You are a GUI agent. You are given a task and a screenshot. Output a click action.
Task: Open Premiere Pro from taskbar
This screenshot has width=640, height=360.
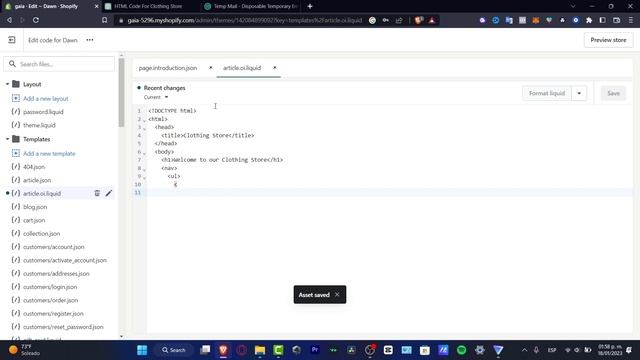pyautogui.click(x=315, y=350)
